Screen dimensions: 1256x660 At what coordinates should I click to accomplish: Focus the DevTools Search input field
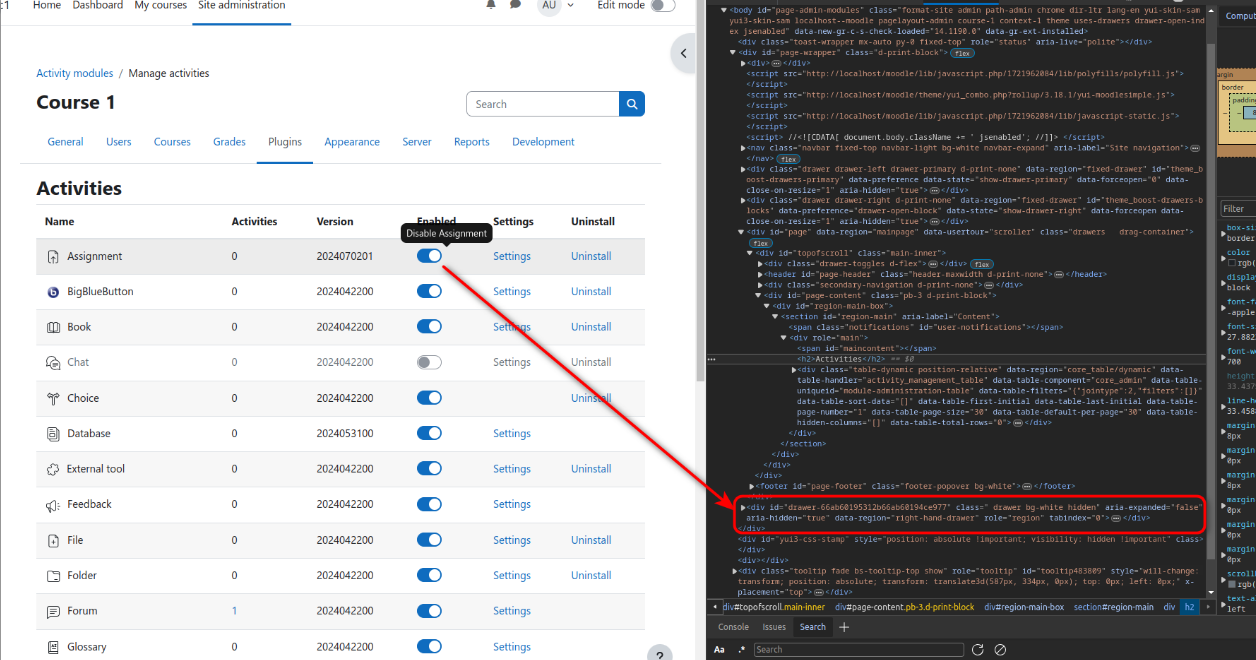pyautogui.click(x=859, y=650)
